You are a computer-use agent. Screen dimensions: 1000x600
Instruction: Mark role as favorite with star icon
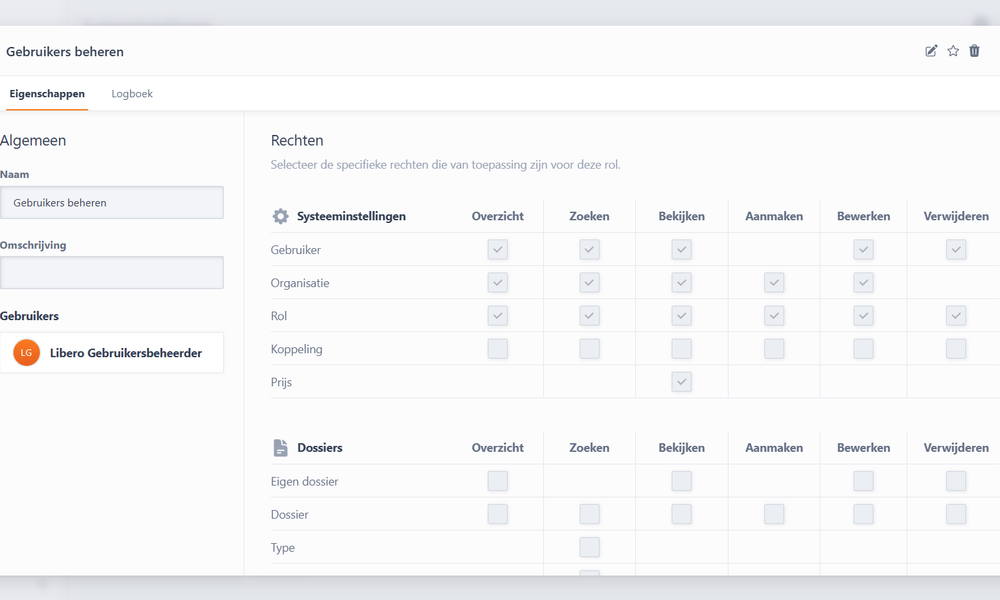point(953,51)
